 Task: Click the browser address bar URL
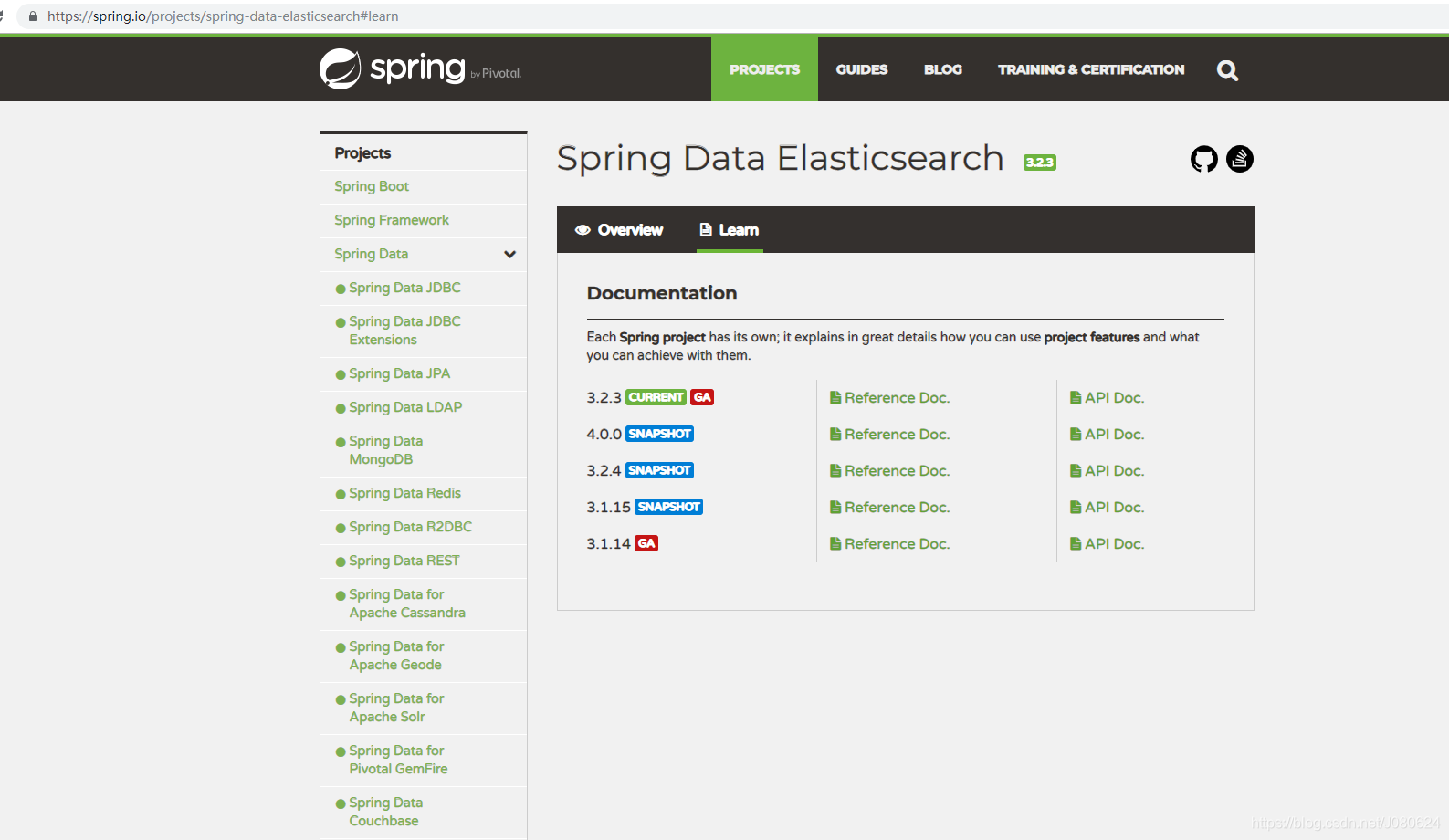[223, 16]
